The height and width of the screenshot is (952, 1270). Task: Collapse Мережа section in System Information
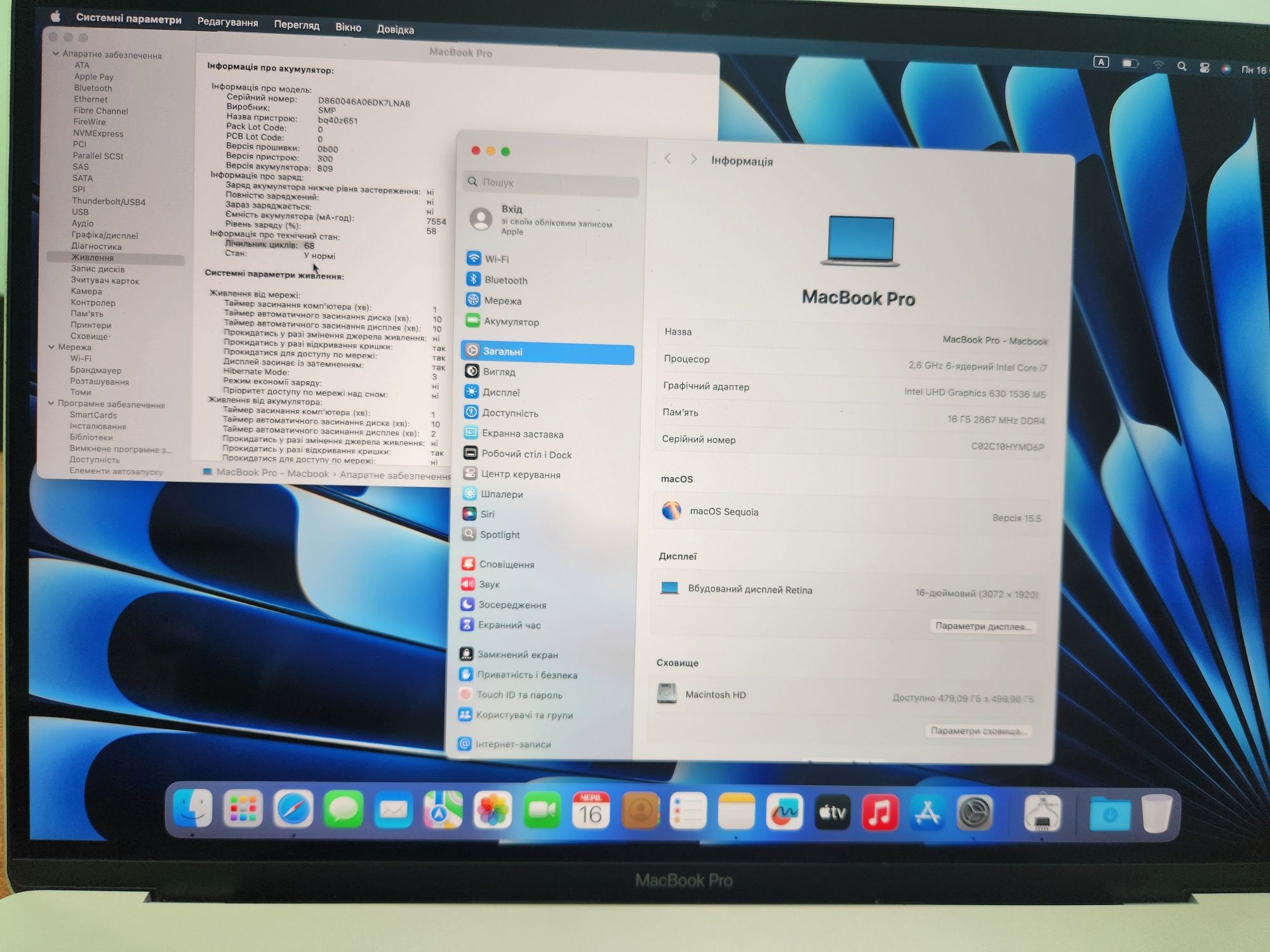[x=51, y=347]
